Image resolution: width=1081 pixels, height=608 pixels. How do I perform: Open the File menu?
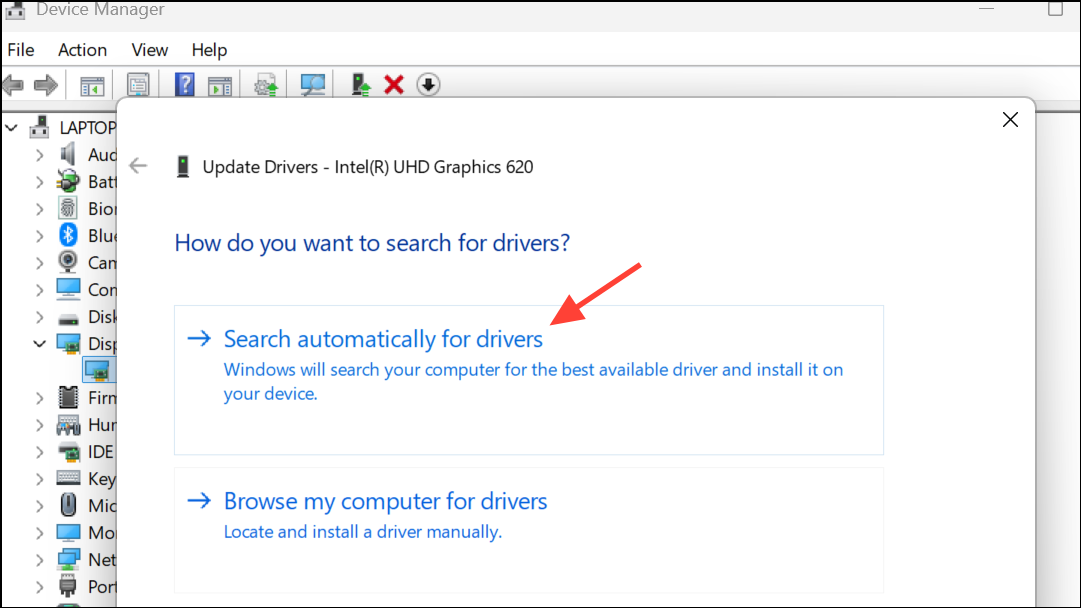[21, 50]
